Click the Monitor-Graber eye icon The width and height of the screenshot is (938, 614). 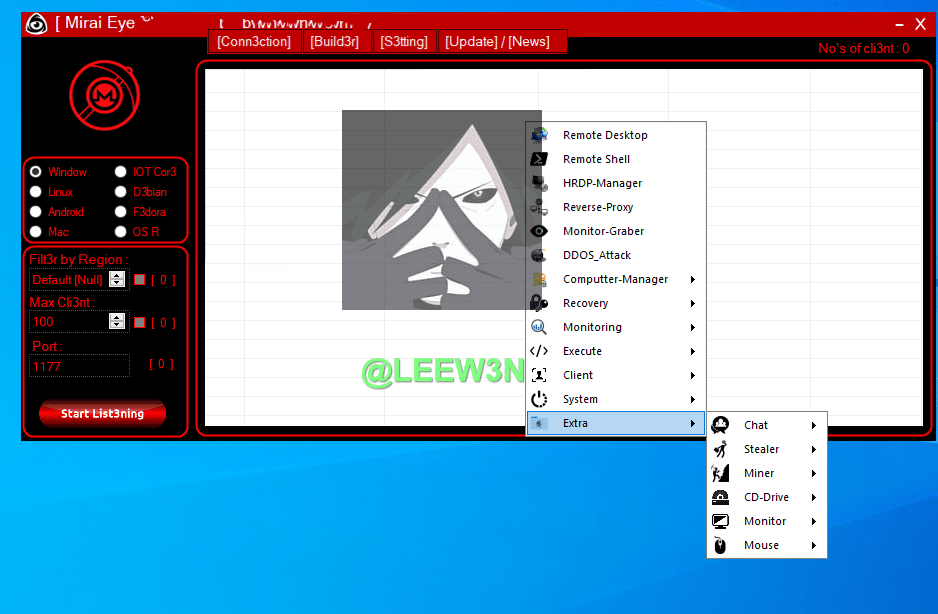540,231
